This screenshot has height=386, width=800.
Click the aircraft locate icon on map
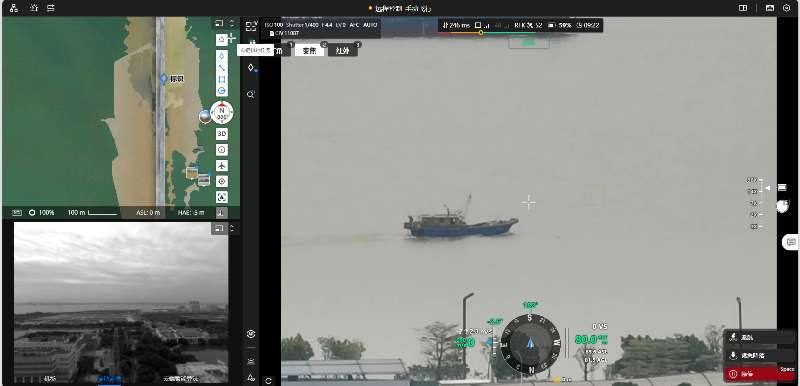coord(222,166)
